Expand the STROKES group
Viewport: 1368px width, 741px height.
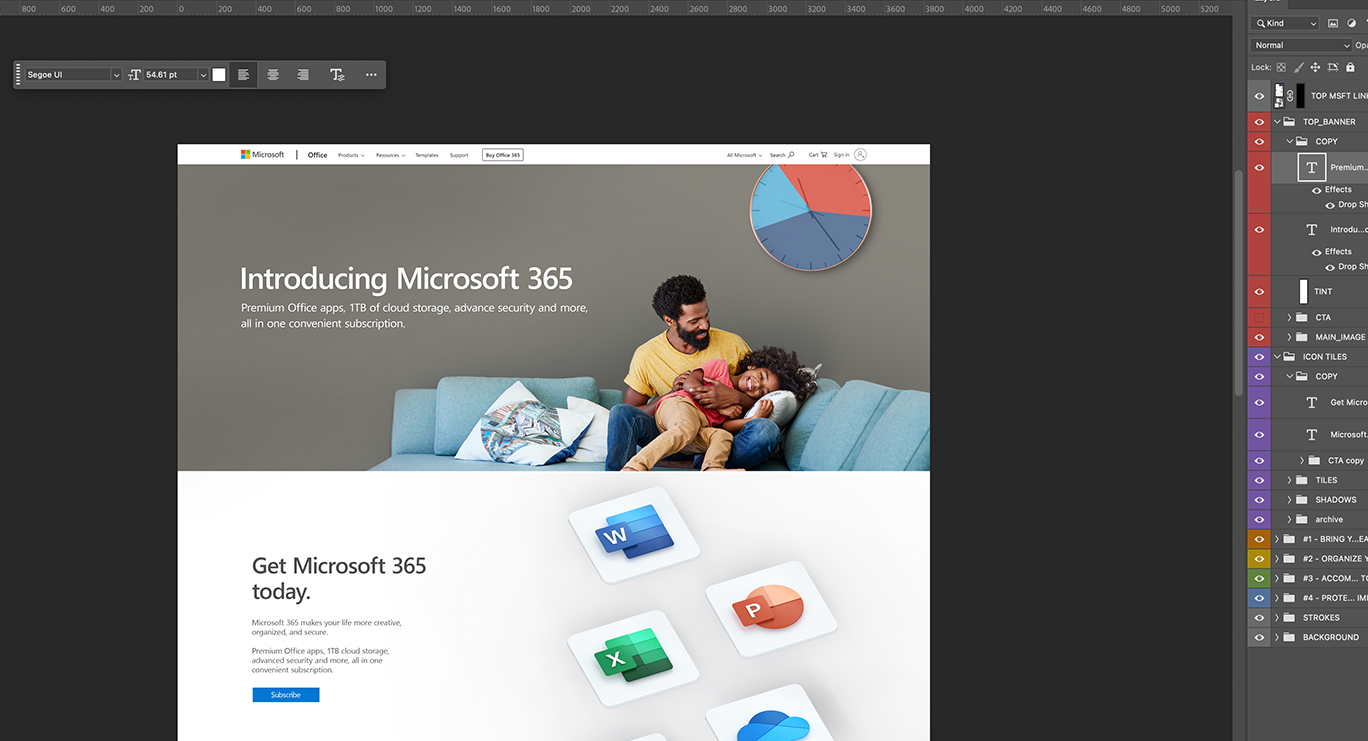pyautogui.click(x=1277, y=617)
